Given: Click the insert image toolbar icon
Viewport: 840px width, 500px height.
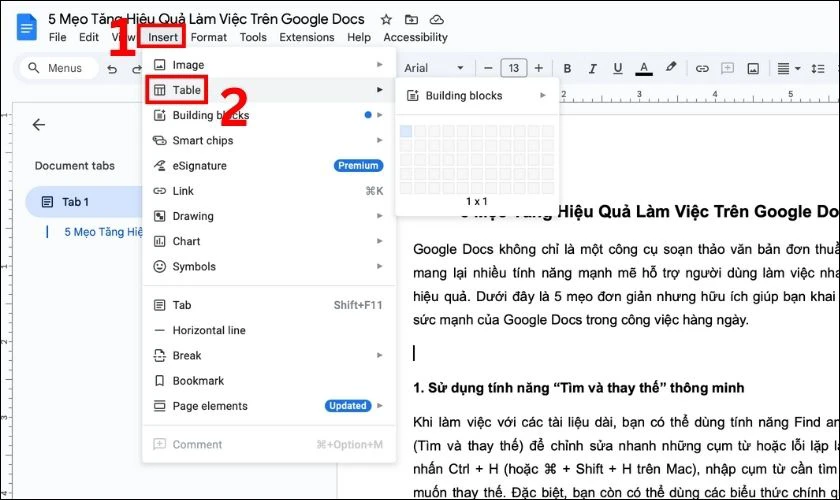Looking at the screenshot, I should click(753, 69).
